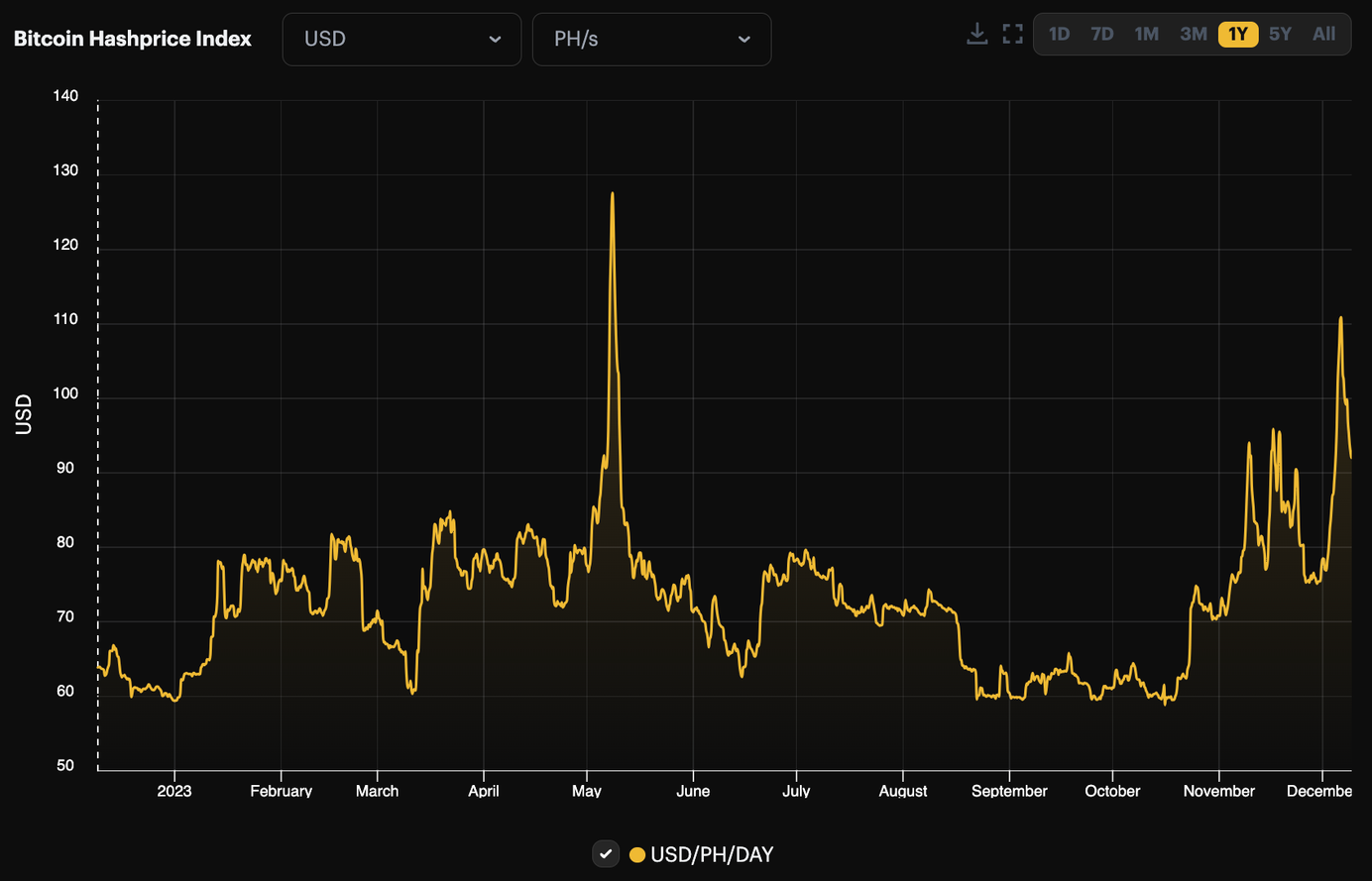Click the yellow USD/PH/DAY legend dot
The image size is (1372, 881).
[638, 853]
